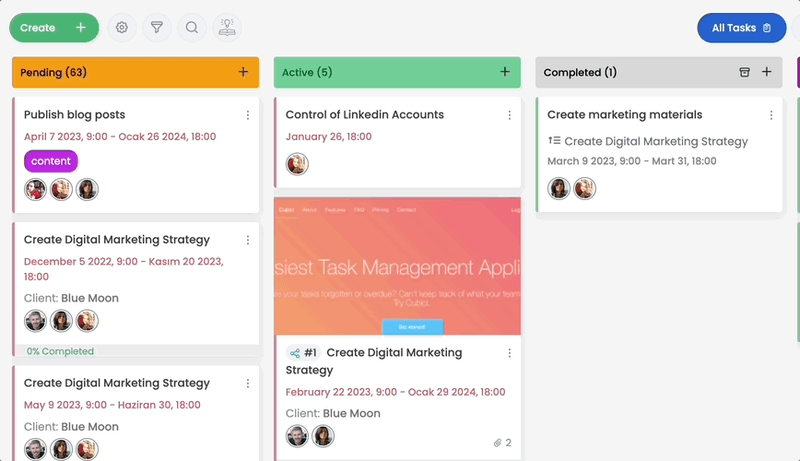Viewport: 800px width, 461px height.
Task: Open options menu for Publish blog posts
Action: [x=248, y=115]
